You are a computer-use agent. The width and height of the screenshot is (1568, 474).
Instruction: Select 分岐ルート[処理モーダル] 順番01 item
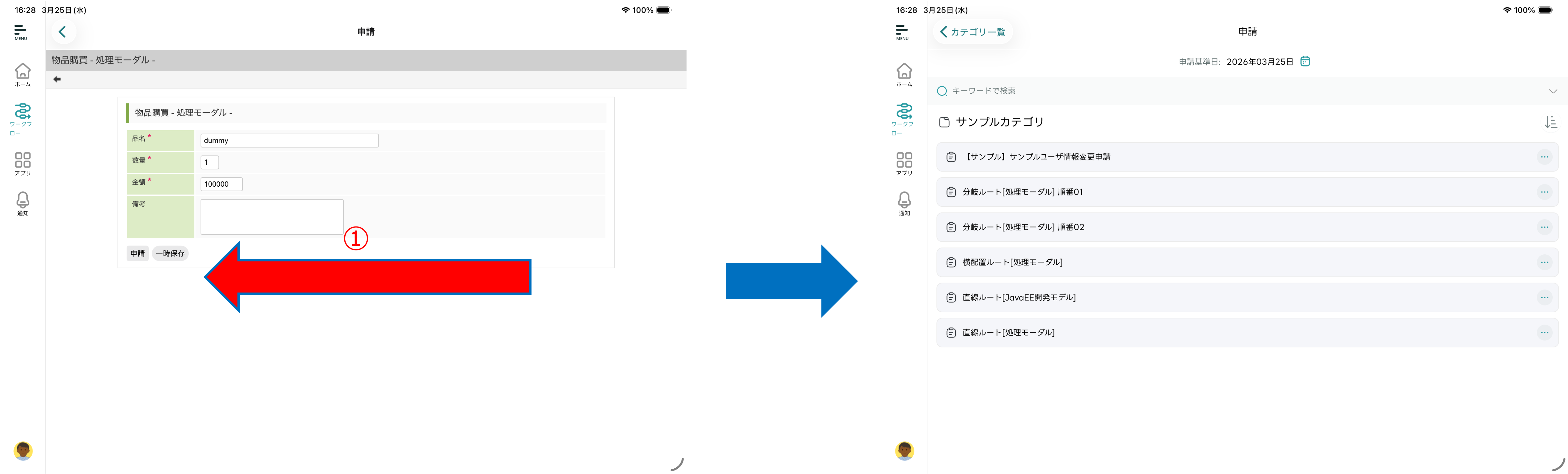tap(1023, 192)
